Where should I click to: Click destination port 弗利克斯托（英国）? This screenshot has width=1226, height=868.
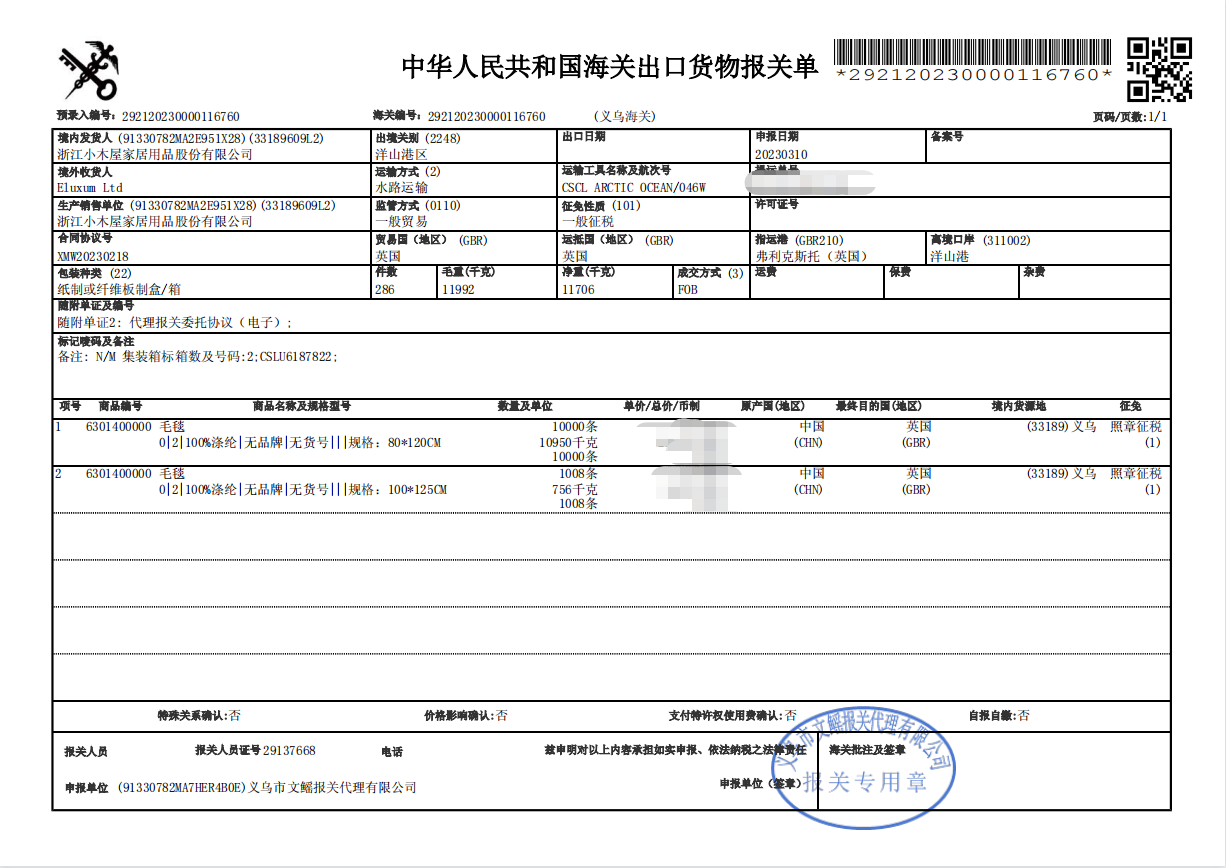(x=814, y=256)
